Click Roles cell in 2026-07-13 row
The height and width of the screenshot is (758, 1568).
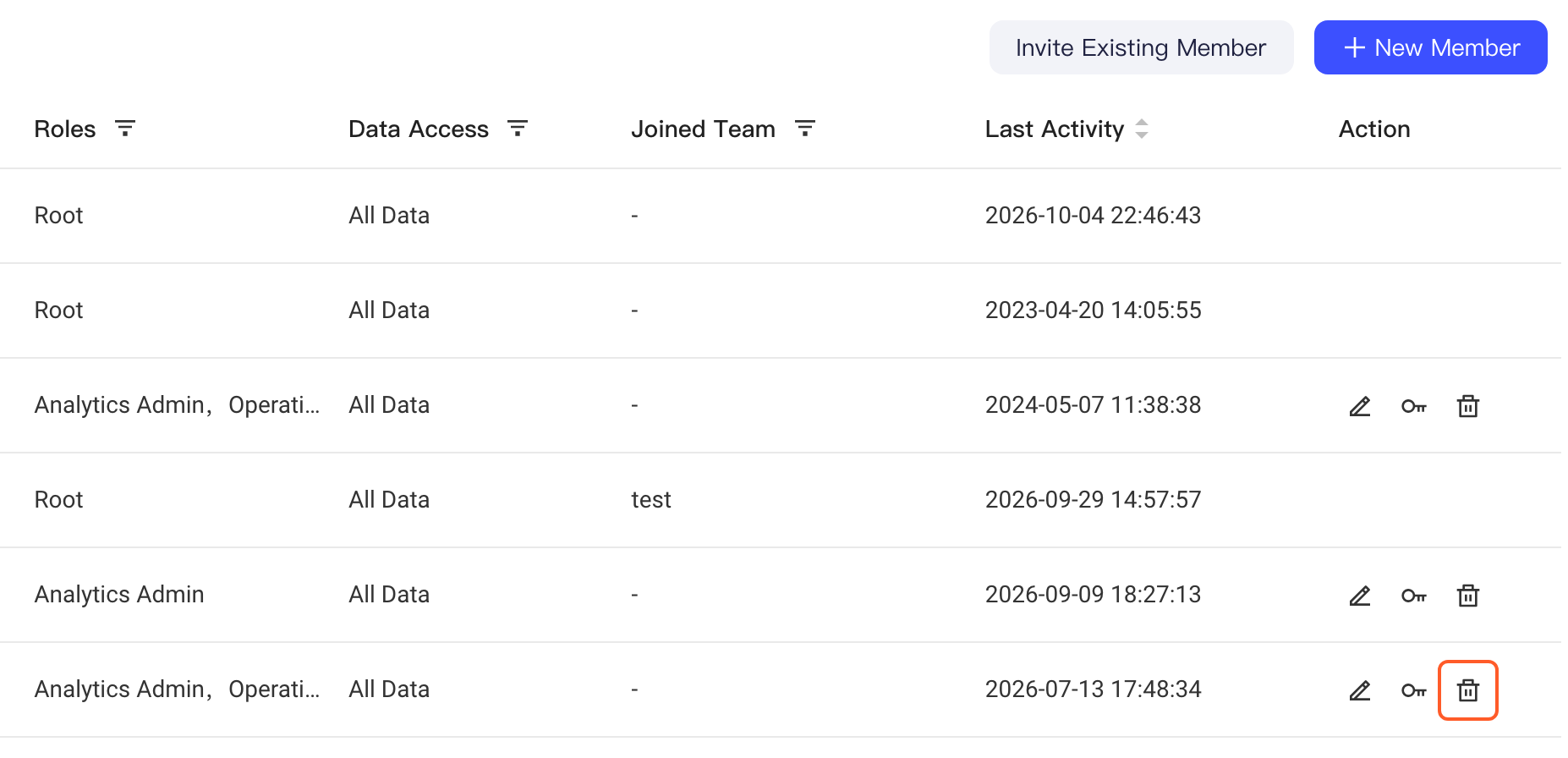click(x=178, y=689)
